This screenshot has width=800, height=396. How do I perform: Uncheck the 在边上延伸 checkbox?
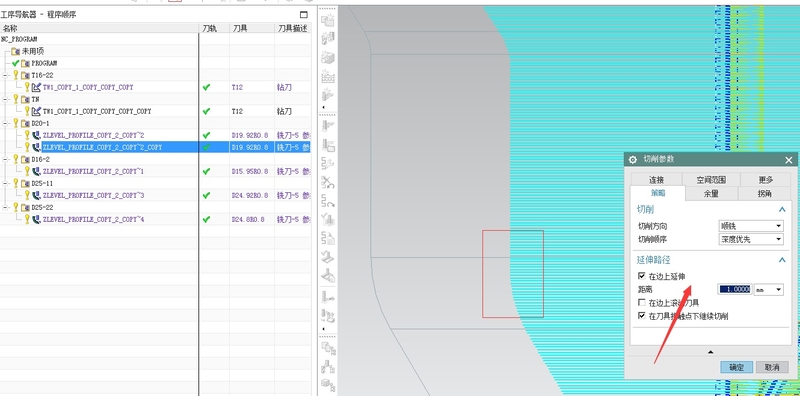(642, 276)
